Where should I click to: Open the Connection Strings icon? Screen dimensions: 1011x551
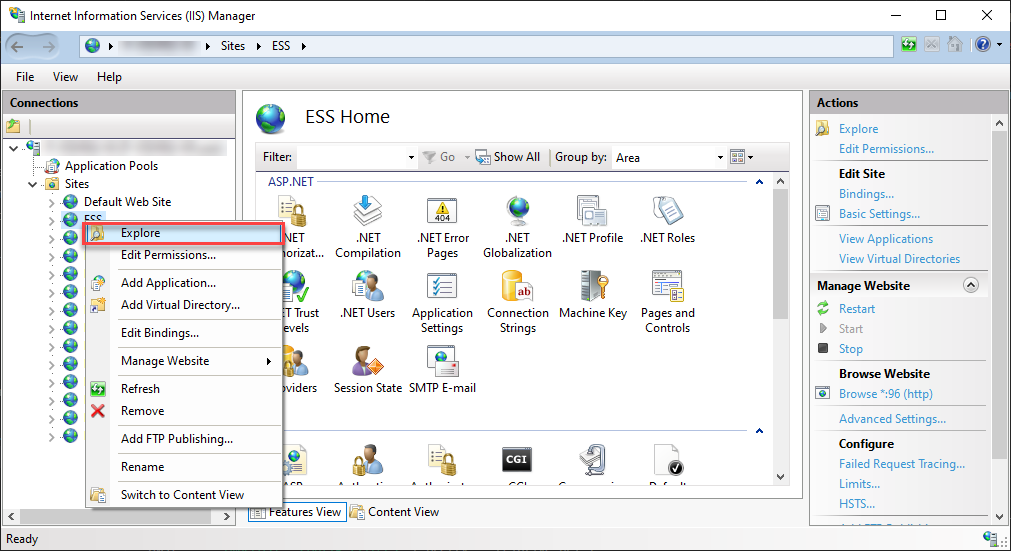518,285
